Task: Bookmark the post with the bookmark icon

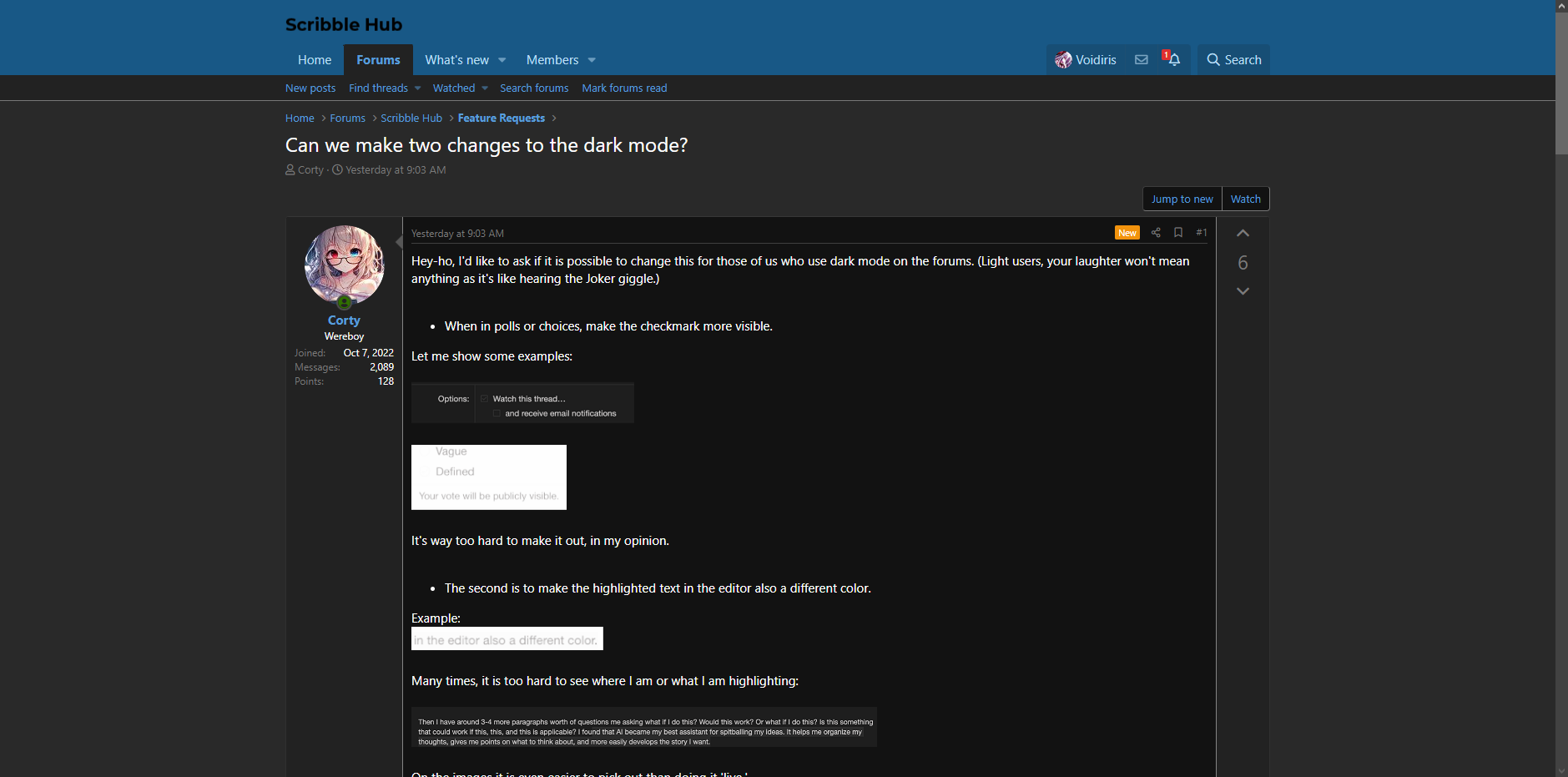Action: [1178, 233]
